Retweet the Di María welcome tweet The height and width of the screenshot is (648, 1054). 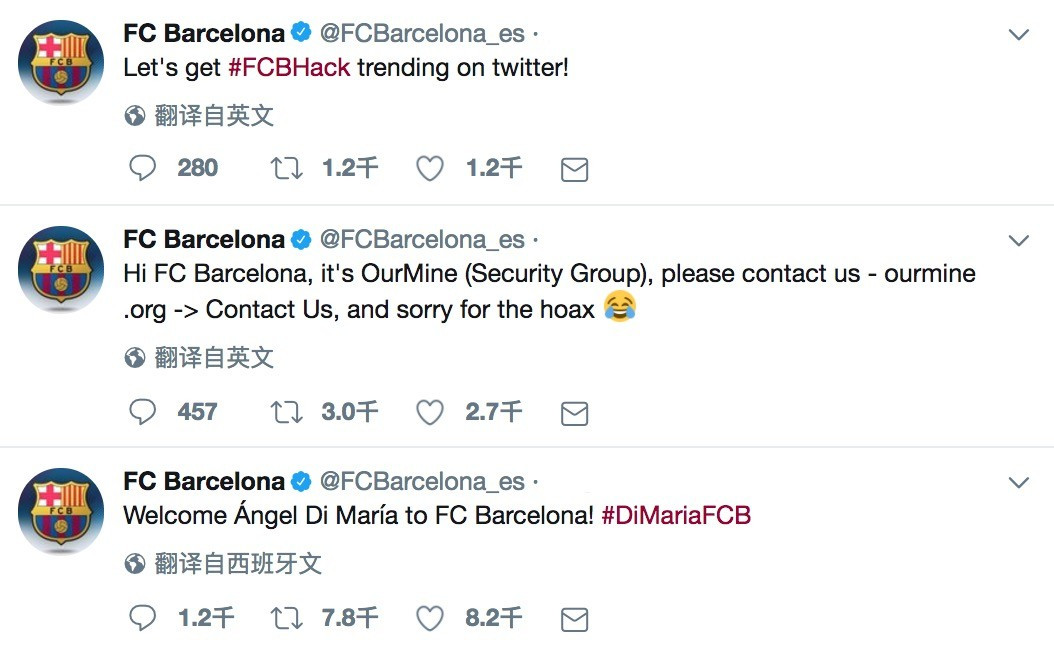286,618
